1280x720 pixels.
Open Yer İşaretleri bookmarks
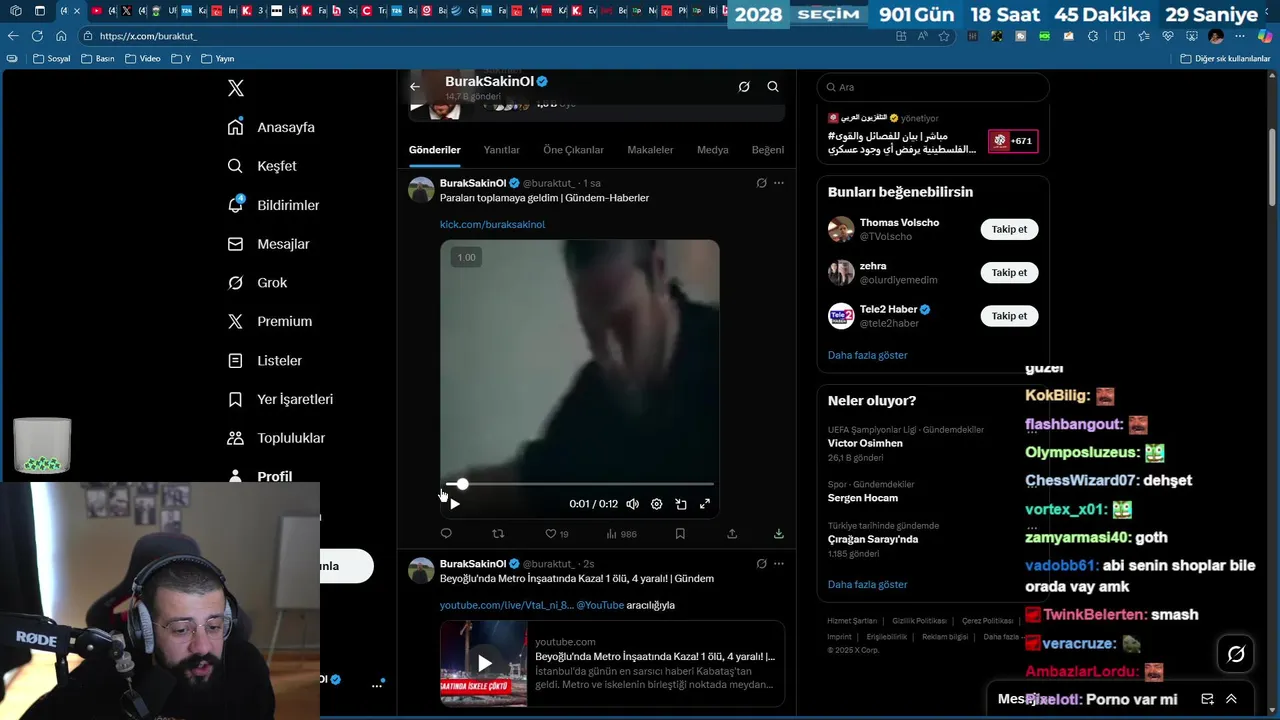pos(280,399)
